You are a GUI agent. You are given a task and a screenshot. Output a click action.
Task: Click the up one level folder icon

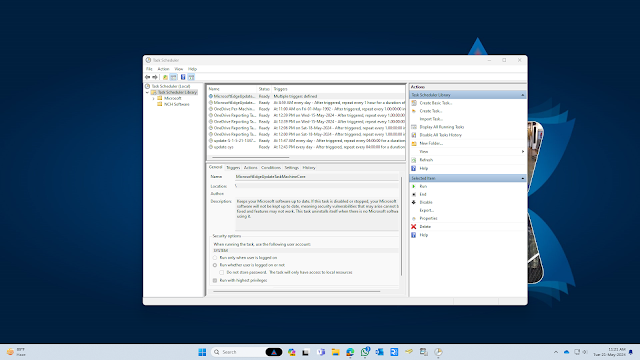click(165, 77)
